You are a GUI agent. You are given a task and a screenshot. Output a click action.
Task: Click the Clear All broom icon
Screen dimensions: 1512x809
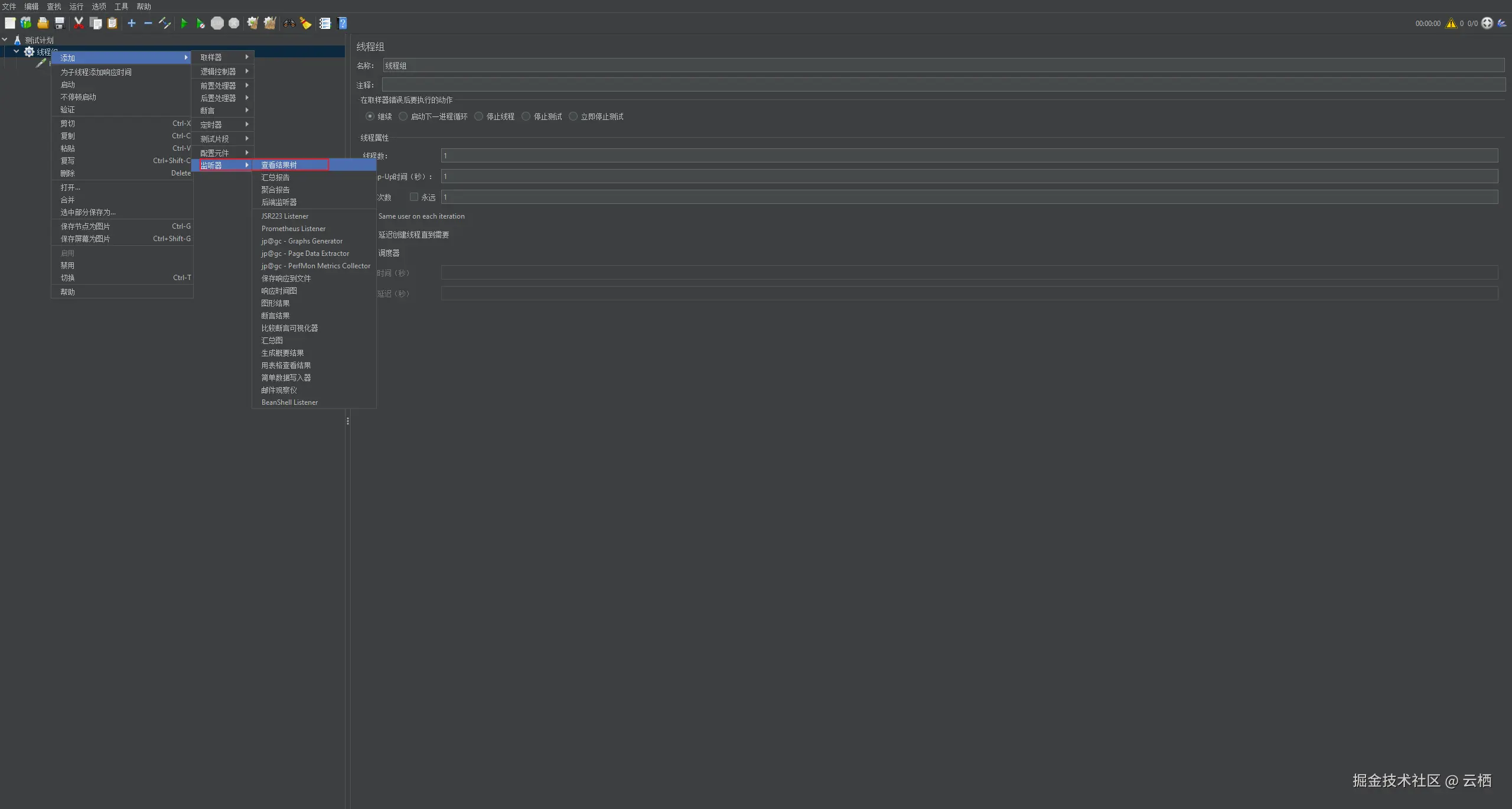point(270,24)
